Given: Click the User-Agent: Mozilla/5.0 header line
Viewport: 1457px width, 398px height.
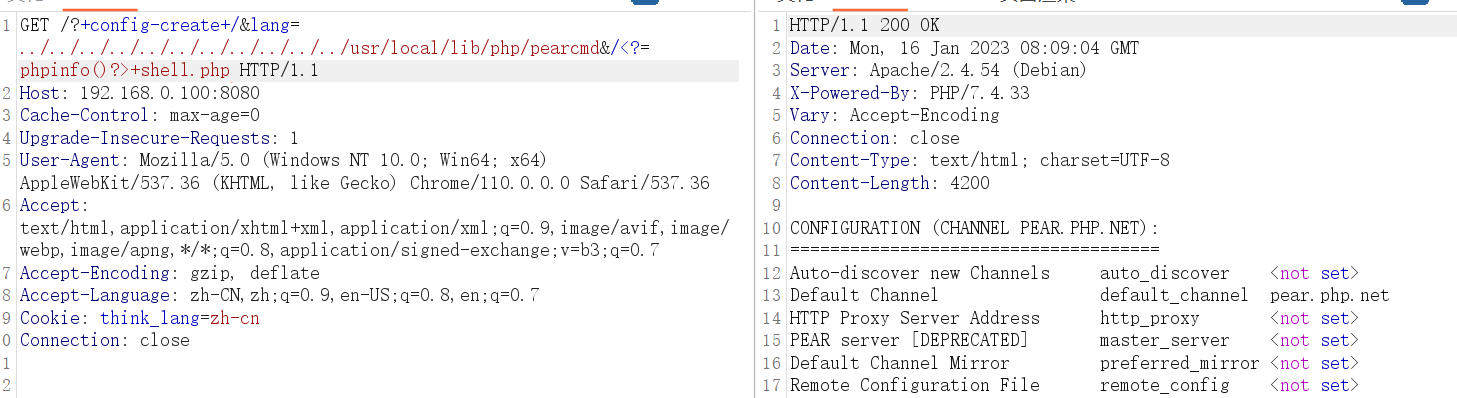Looking at the screenshot, I should tap(284, 160).
